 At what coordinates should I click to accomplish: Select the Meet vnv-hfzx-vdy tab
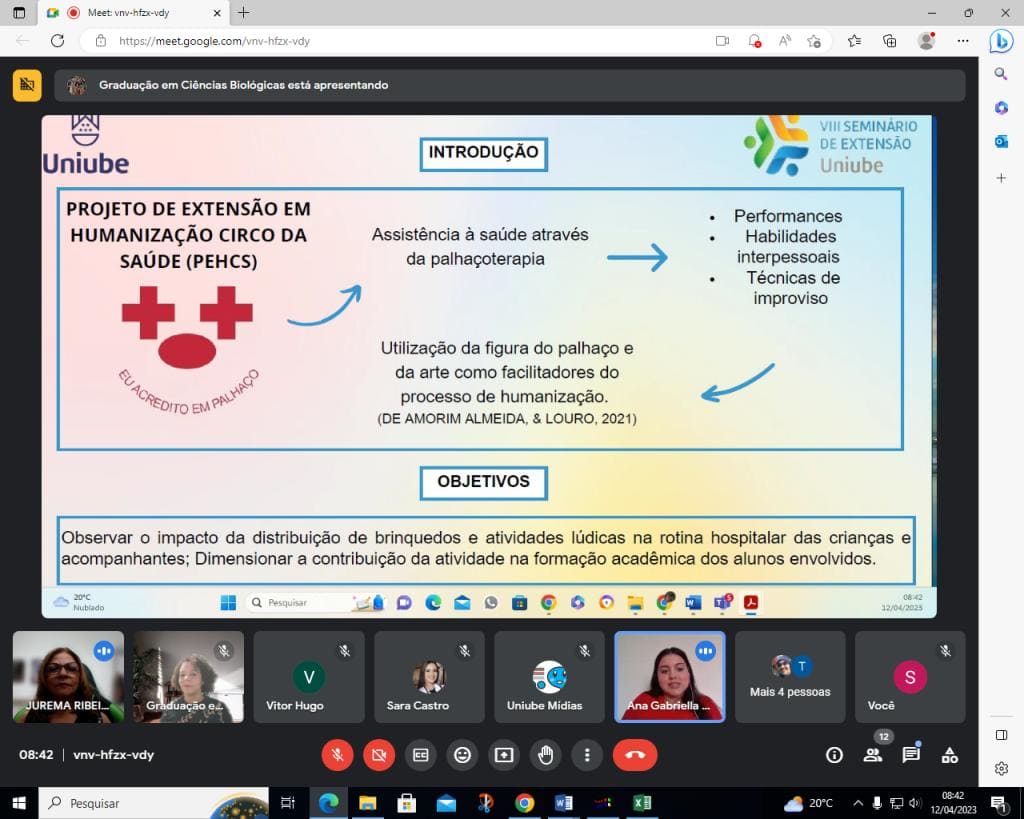point(136,12)
